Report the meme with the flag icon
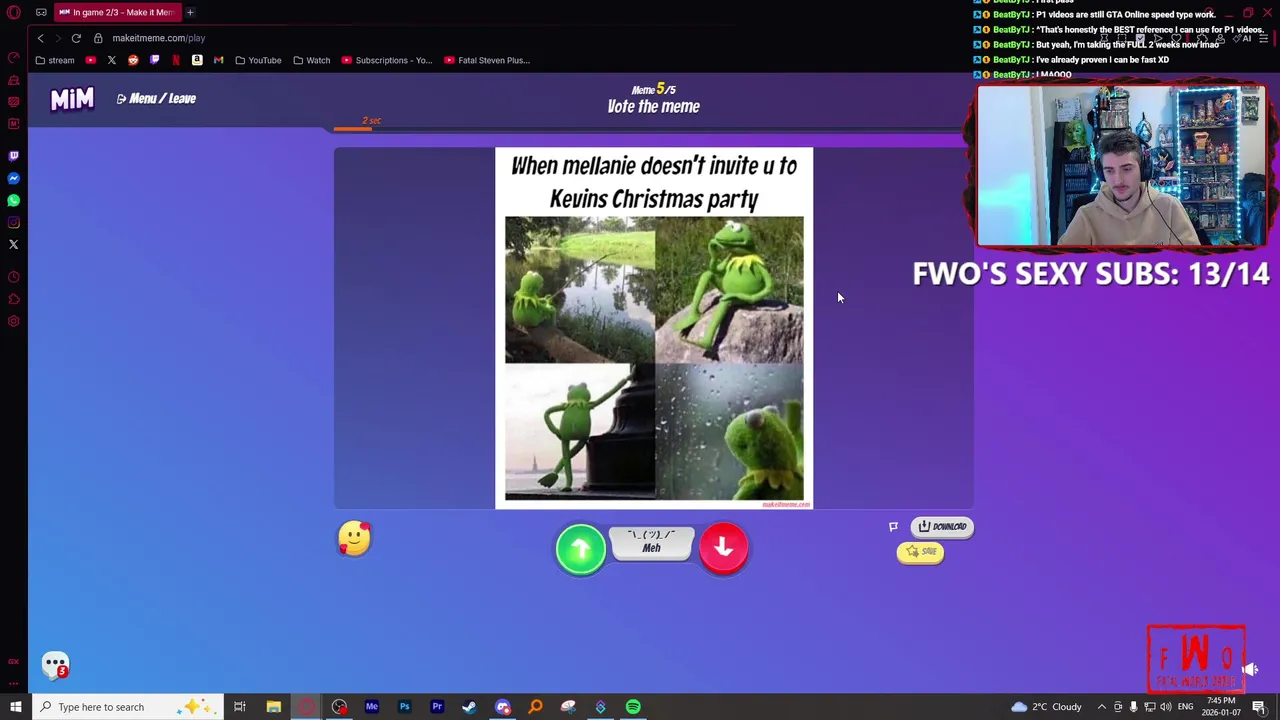This screenshot has height=720, width=1280. 893,527
